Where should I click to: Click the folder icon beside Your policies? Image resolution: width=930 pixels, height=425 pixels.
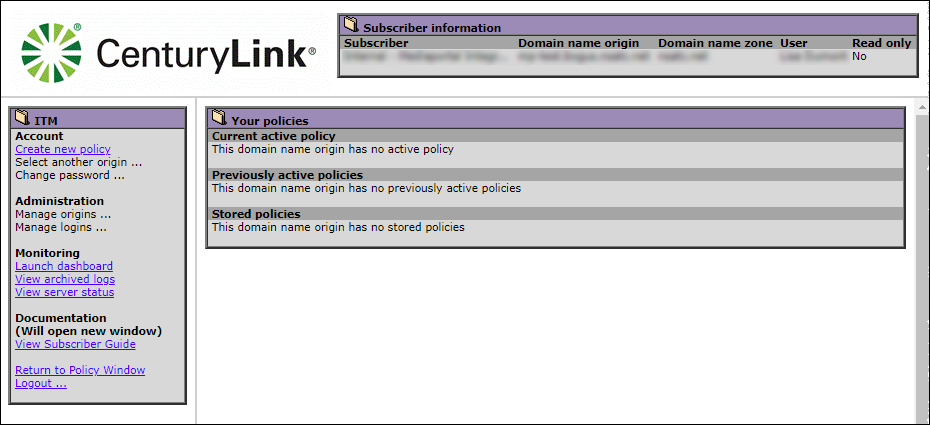[219, 117]
